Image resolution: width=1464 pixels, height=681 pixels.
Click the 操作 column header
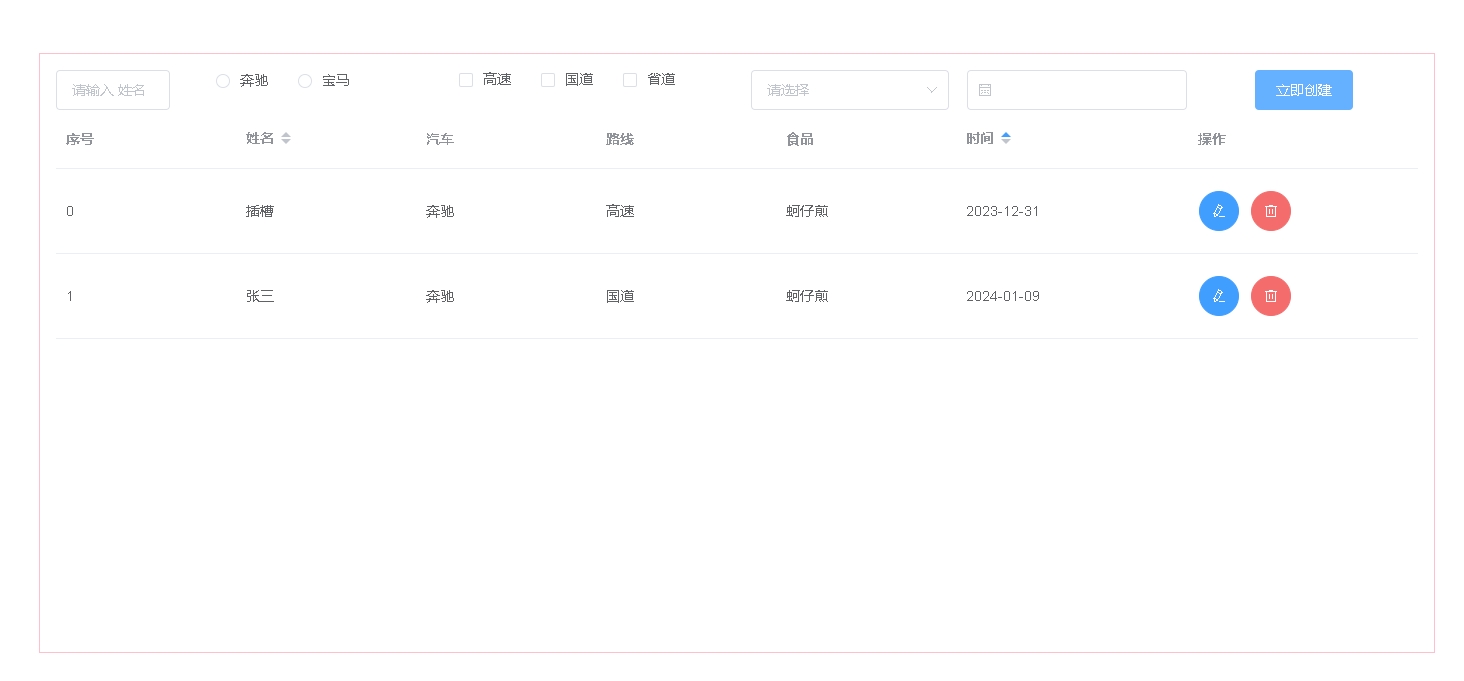1212,139
